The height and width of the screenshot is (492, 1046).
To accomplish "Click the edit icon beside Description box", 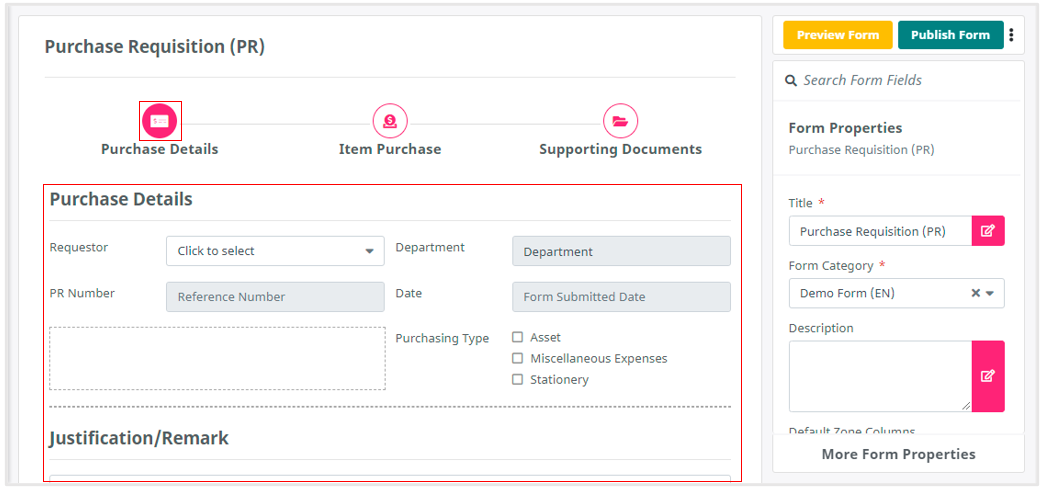I will [988, 376].
